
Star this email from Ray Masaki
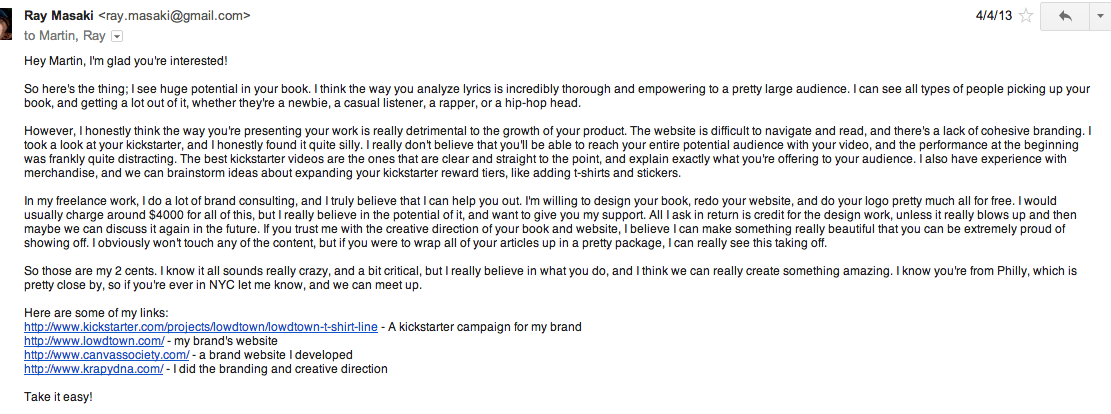1025,16
